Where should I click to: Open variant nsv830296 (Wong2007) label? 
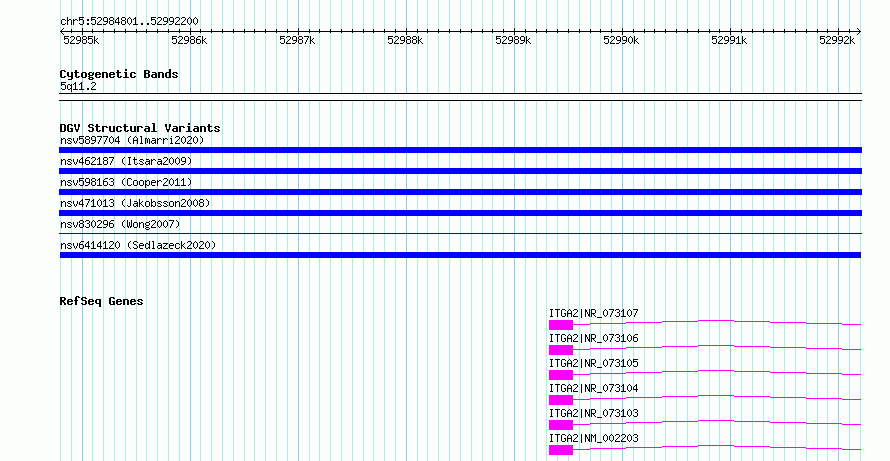coord(120,224)
